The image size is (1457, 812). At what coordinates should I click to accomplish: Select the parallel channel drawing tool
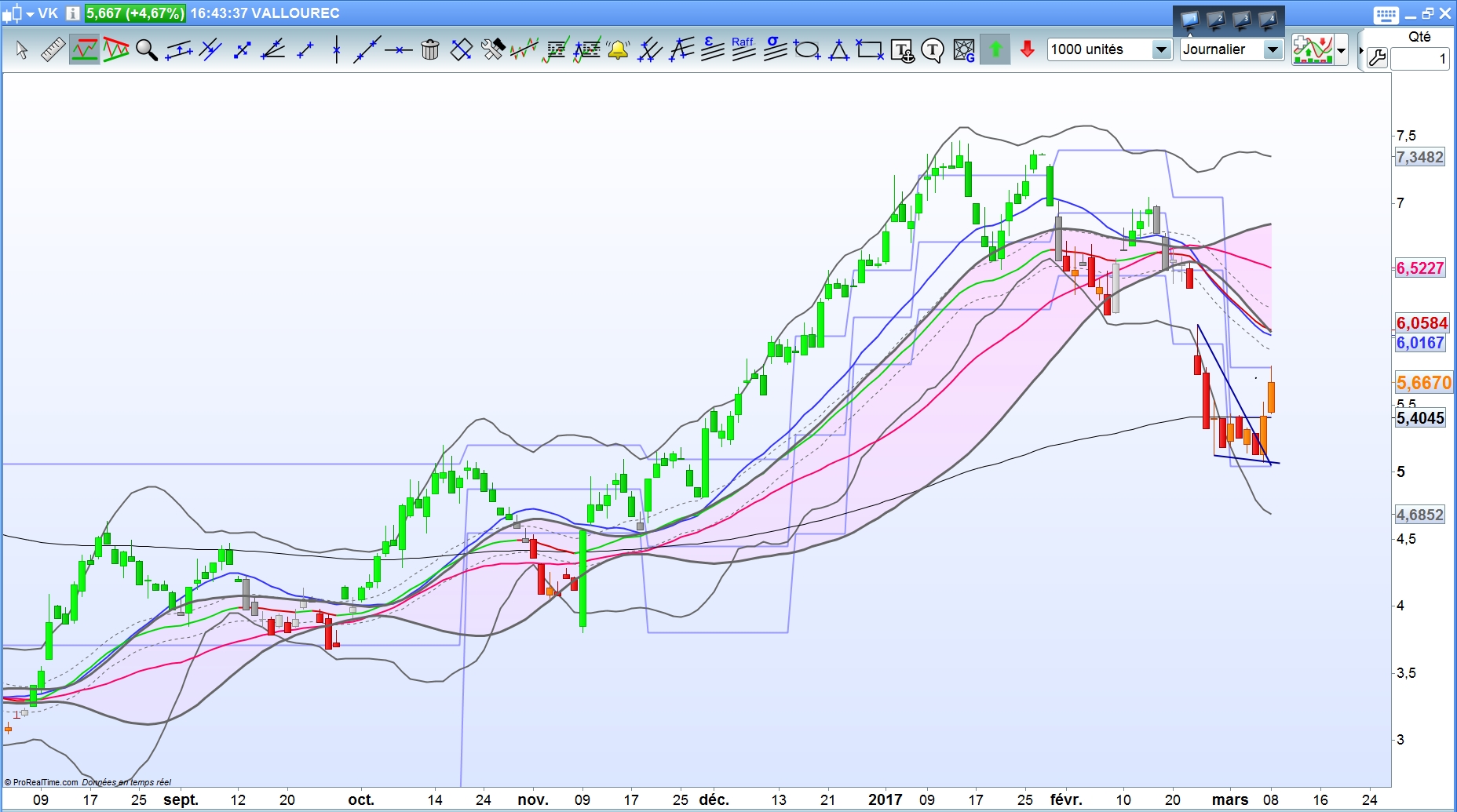(x=179, y=50)
